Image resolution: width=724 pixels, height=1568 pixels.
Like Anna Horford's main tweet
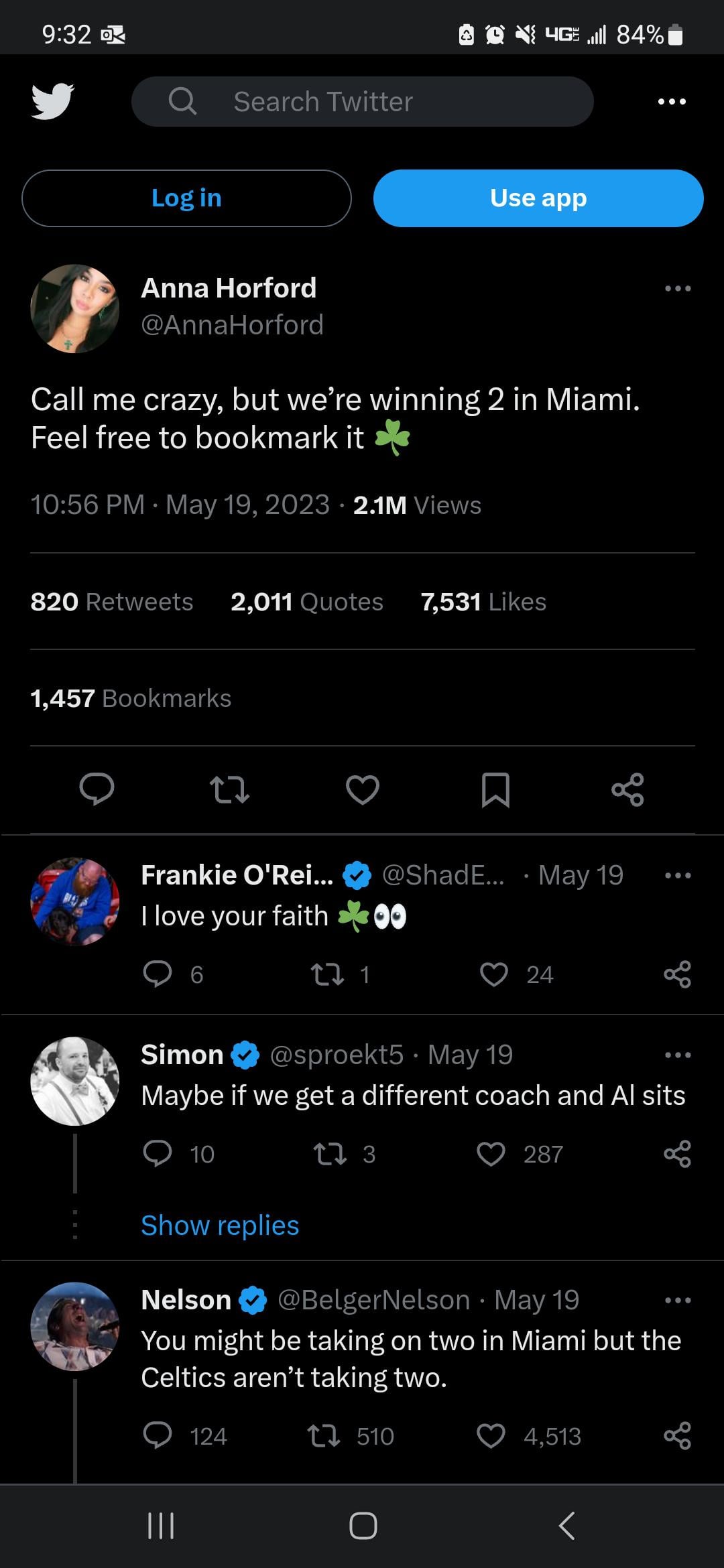tap(363, 789)
